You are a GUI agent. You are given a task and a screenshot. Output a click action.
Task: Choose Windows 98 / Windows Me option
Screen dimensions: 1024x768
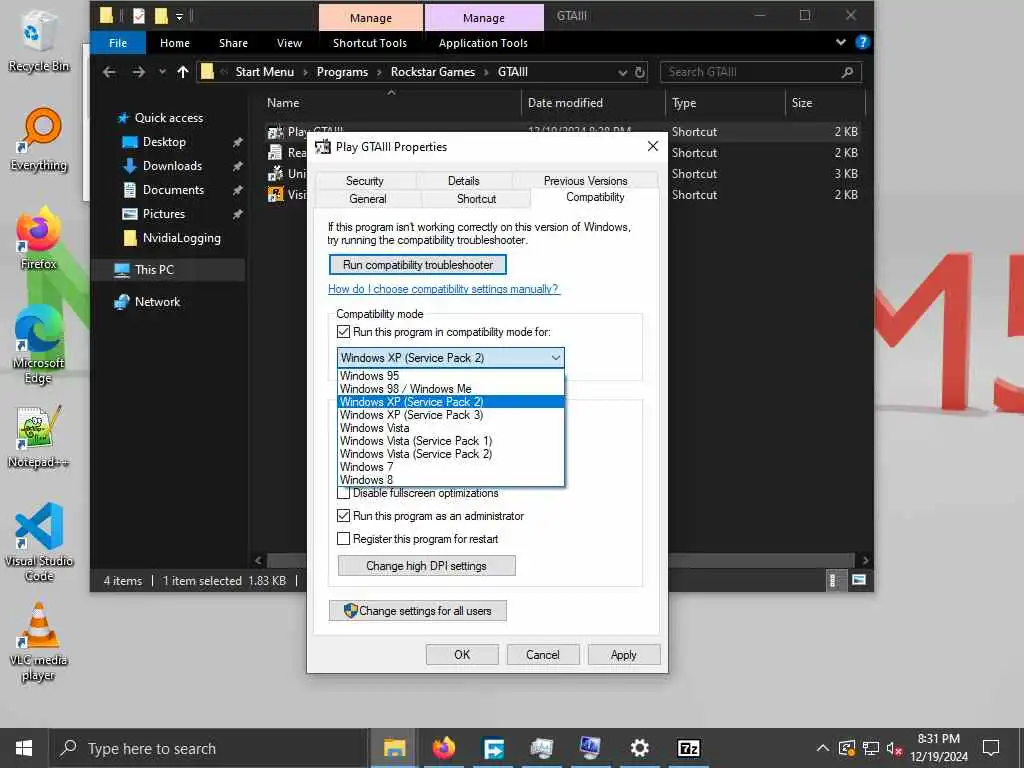coord(451,389)
